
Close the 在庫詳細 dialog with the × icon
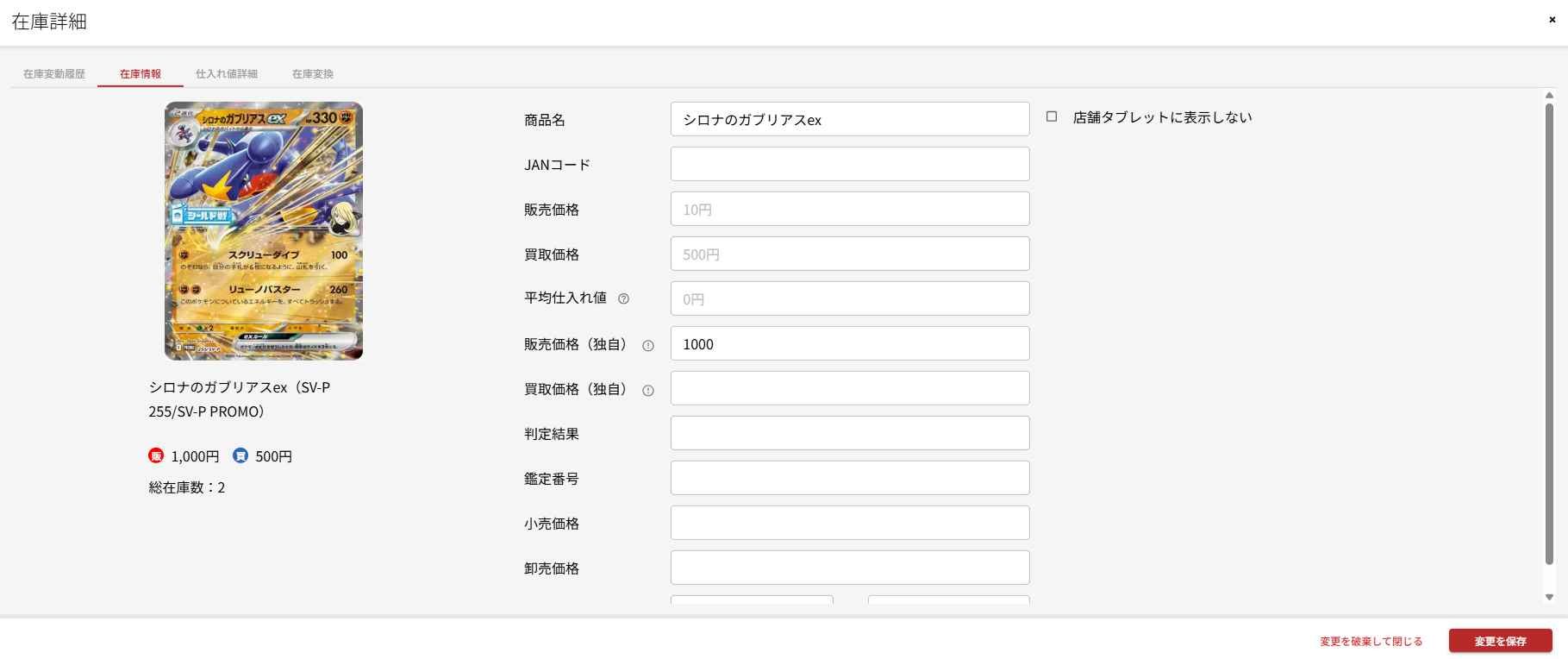point(1552,20)
